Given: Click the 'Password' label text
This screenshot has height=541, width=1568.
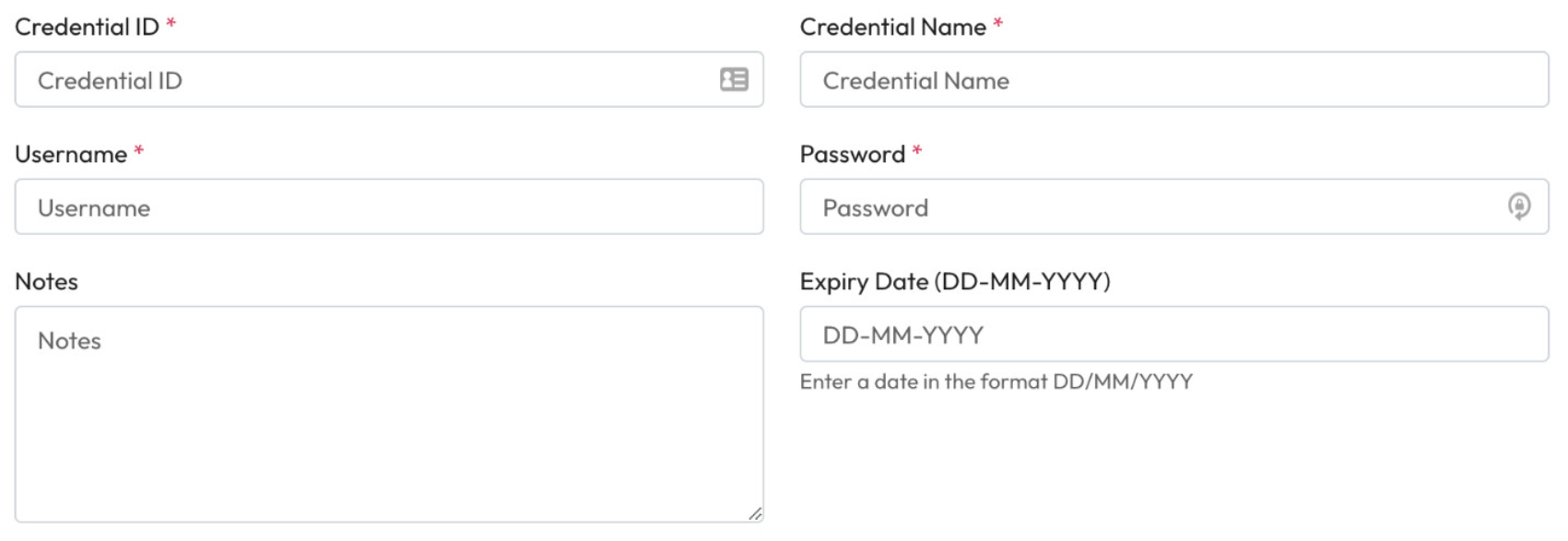Looking at the screenshot, I should [x=852, y=154].
